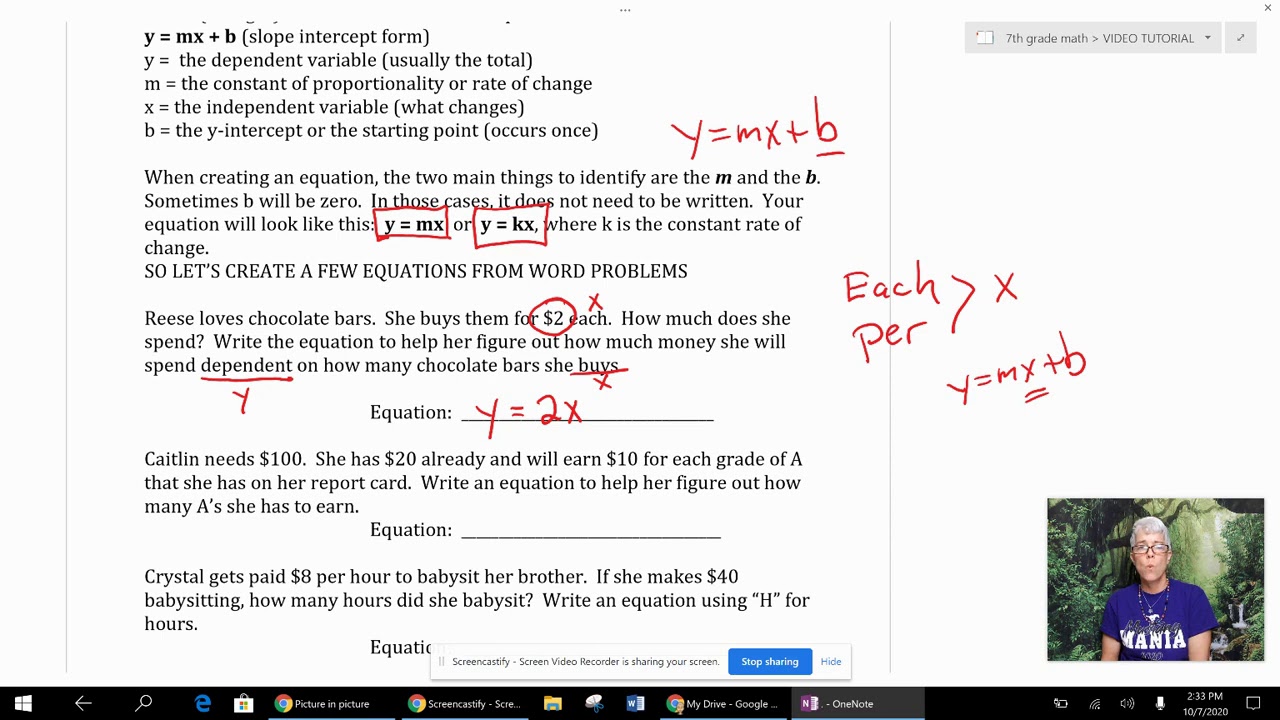
Task: Click the line 'x = the independent variable'
Action: click(x=334, y=107)
